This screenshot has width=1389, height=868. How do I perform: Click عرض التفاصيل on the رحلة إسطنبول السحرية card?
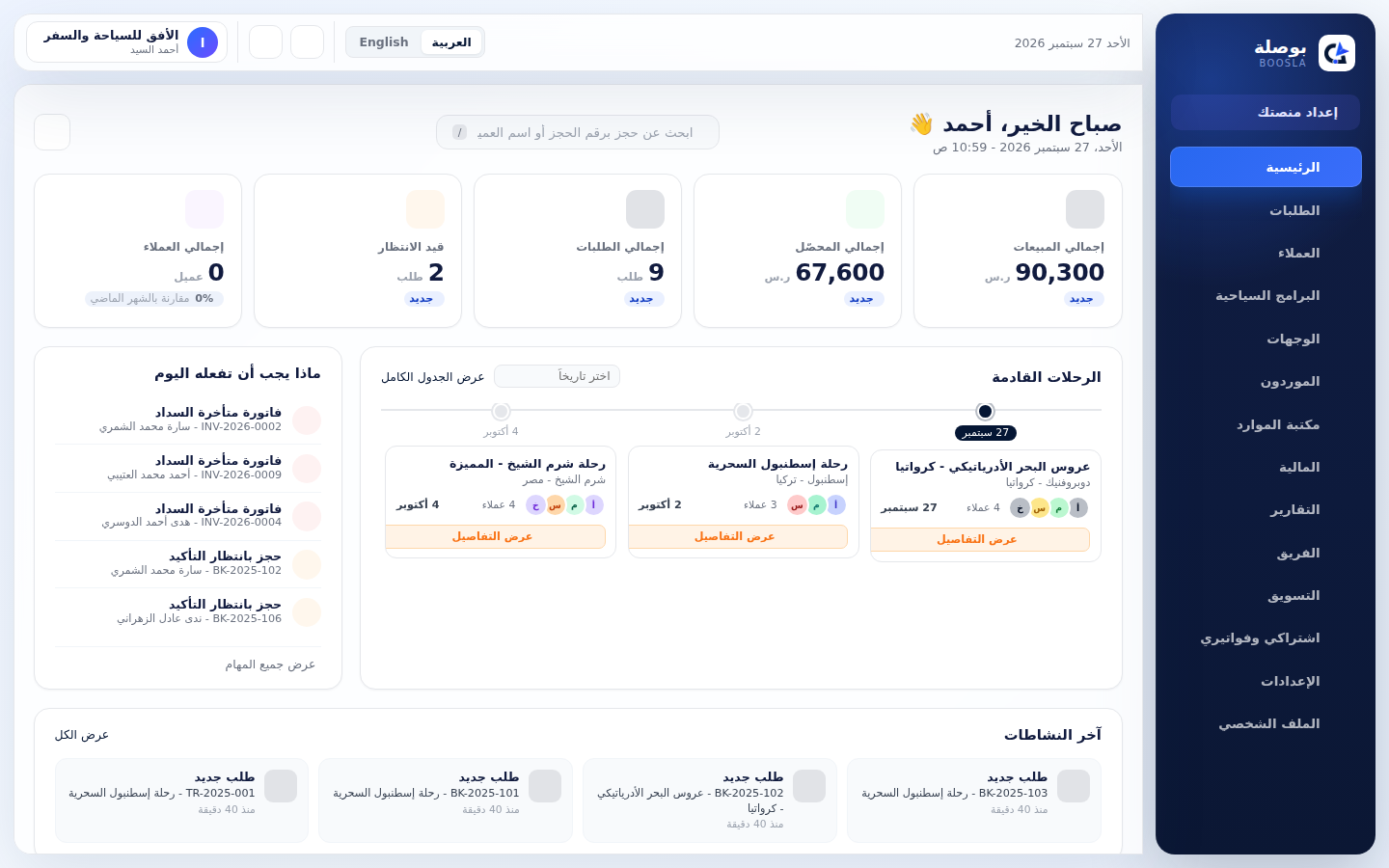pyautogui.click(x=738, y=536)
